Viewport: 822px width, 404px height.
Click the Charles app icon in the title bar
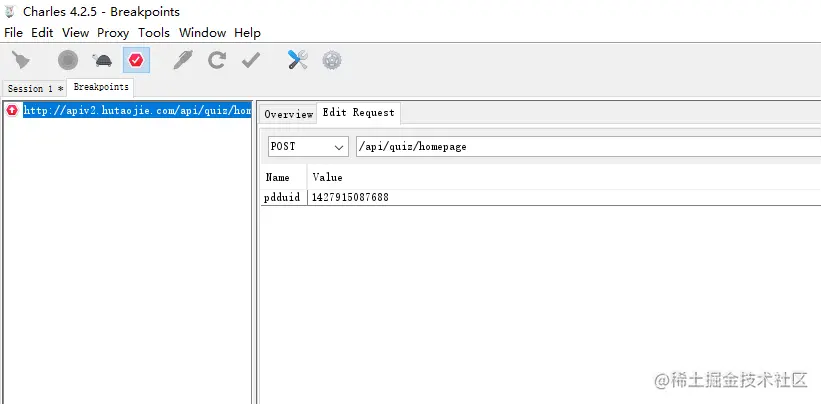pyautogui.click(x=9, y=12)
